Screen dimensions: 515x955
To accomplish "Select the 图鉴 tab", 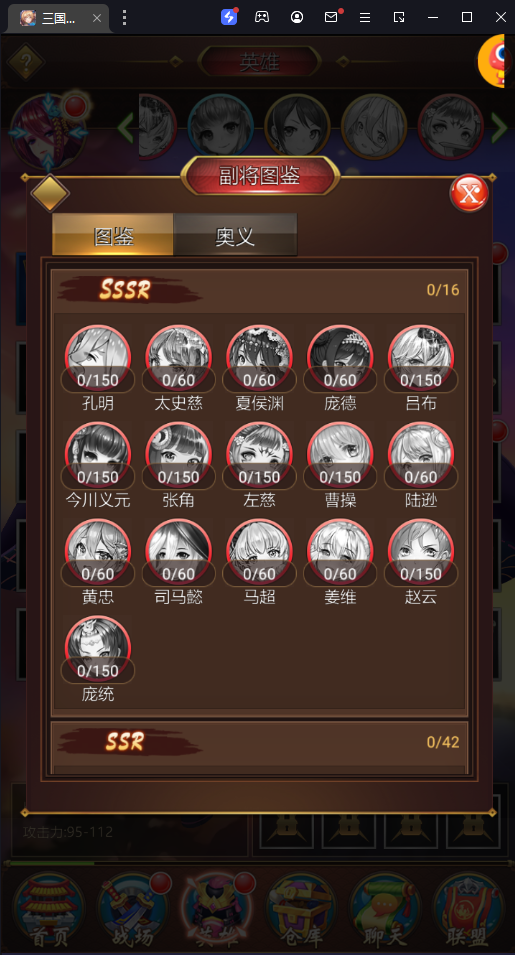I will coord(113,235).
